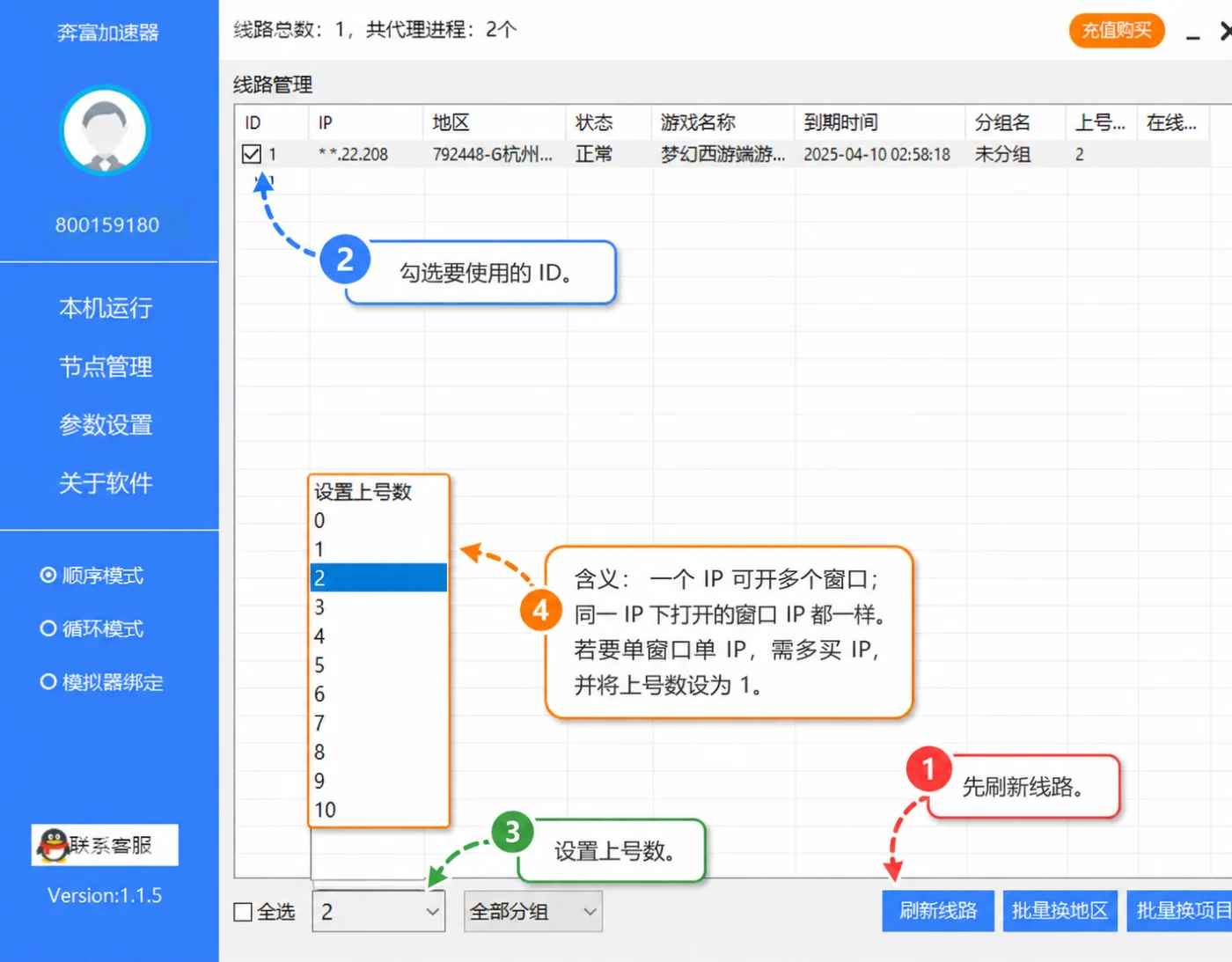Click the 到期时间 column header
Image resolution: width=1232 pixels, height=962 pixels.
[880, 122]
